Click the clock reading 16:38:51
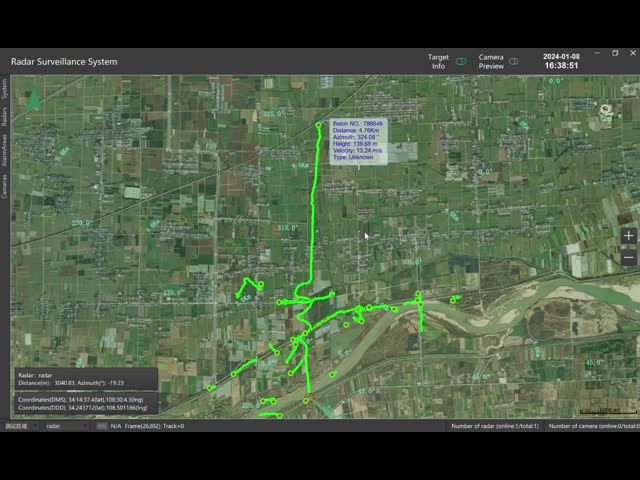 coord(561,66)
